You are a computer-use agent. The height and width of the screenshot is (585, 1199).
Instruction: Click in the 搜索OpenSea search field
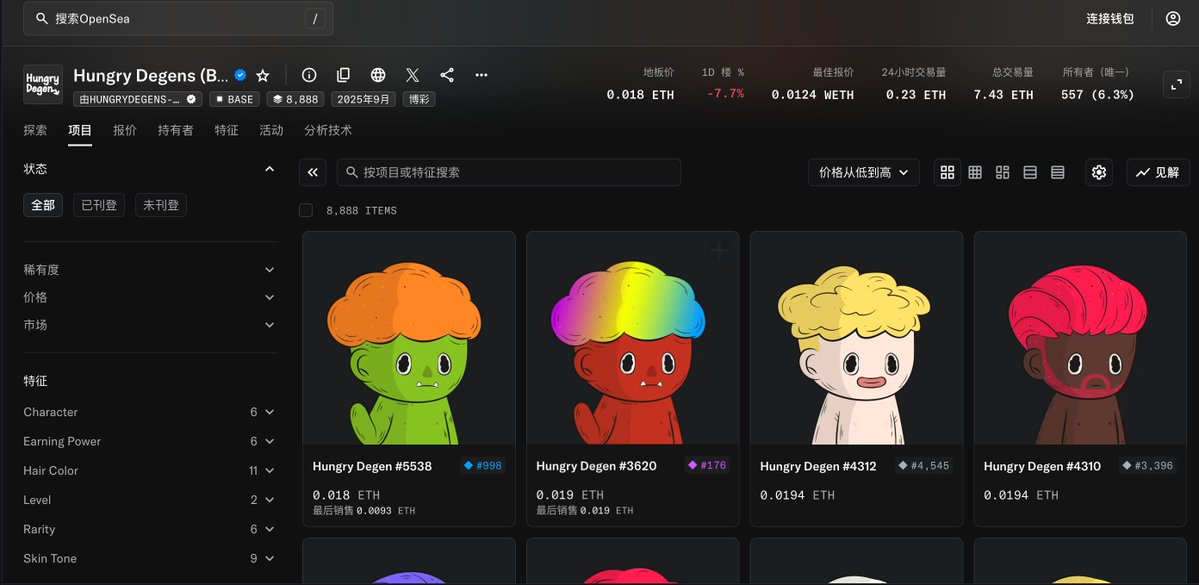coord(178,18)
